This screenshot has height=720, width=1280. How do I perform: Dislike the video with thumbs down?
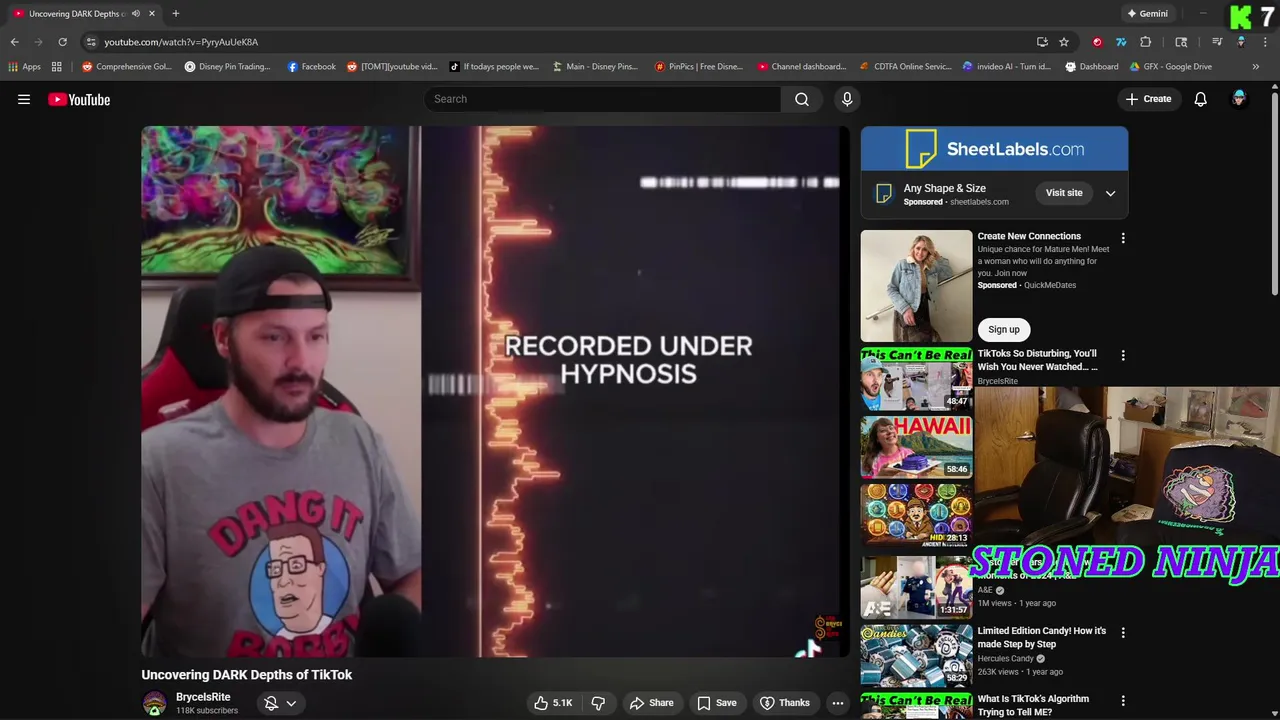tap(598, 703)
